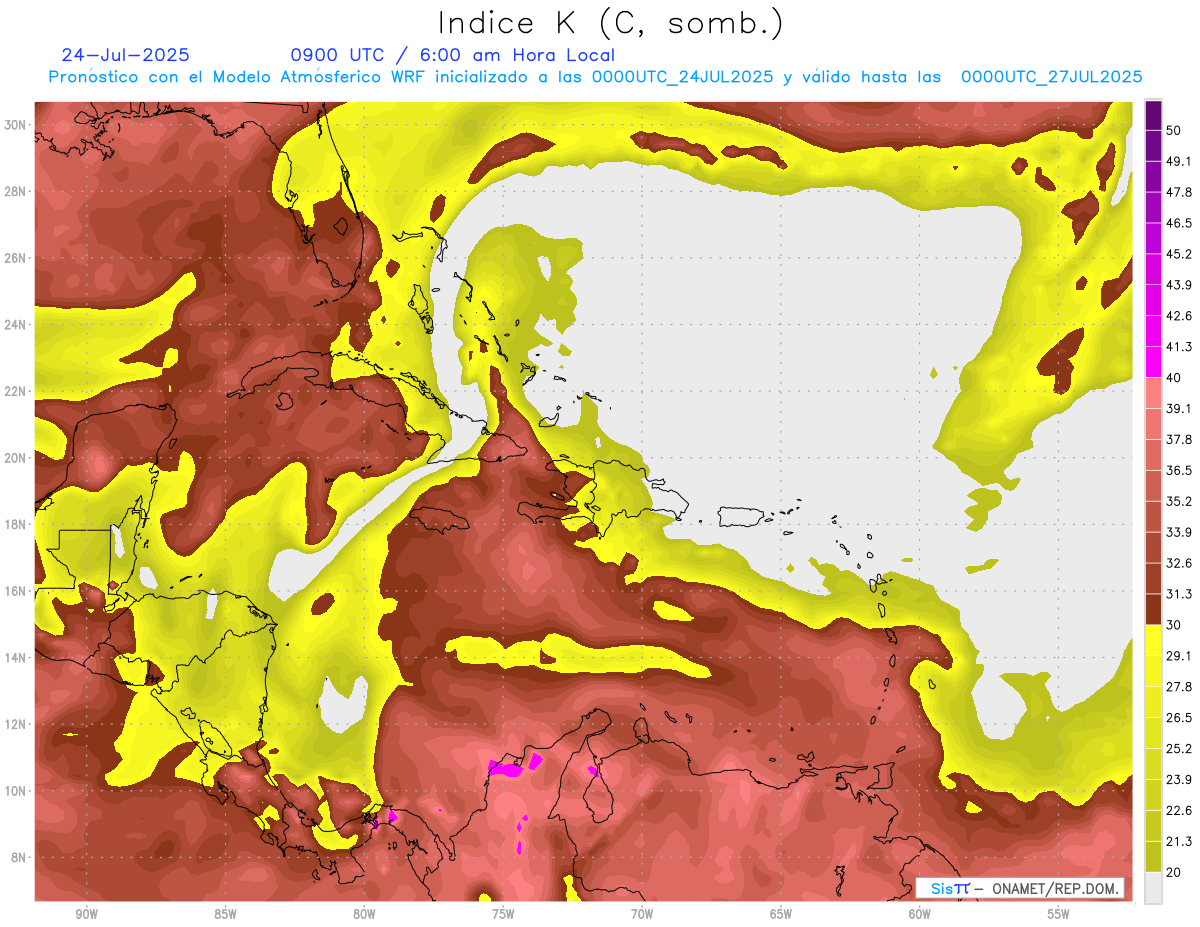Screen dimensions: 1200x927
Task: Click the colorbar value 41.3
Action: point(1179,347)
